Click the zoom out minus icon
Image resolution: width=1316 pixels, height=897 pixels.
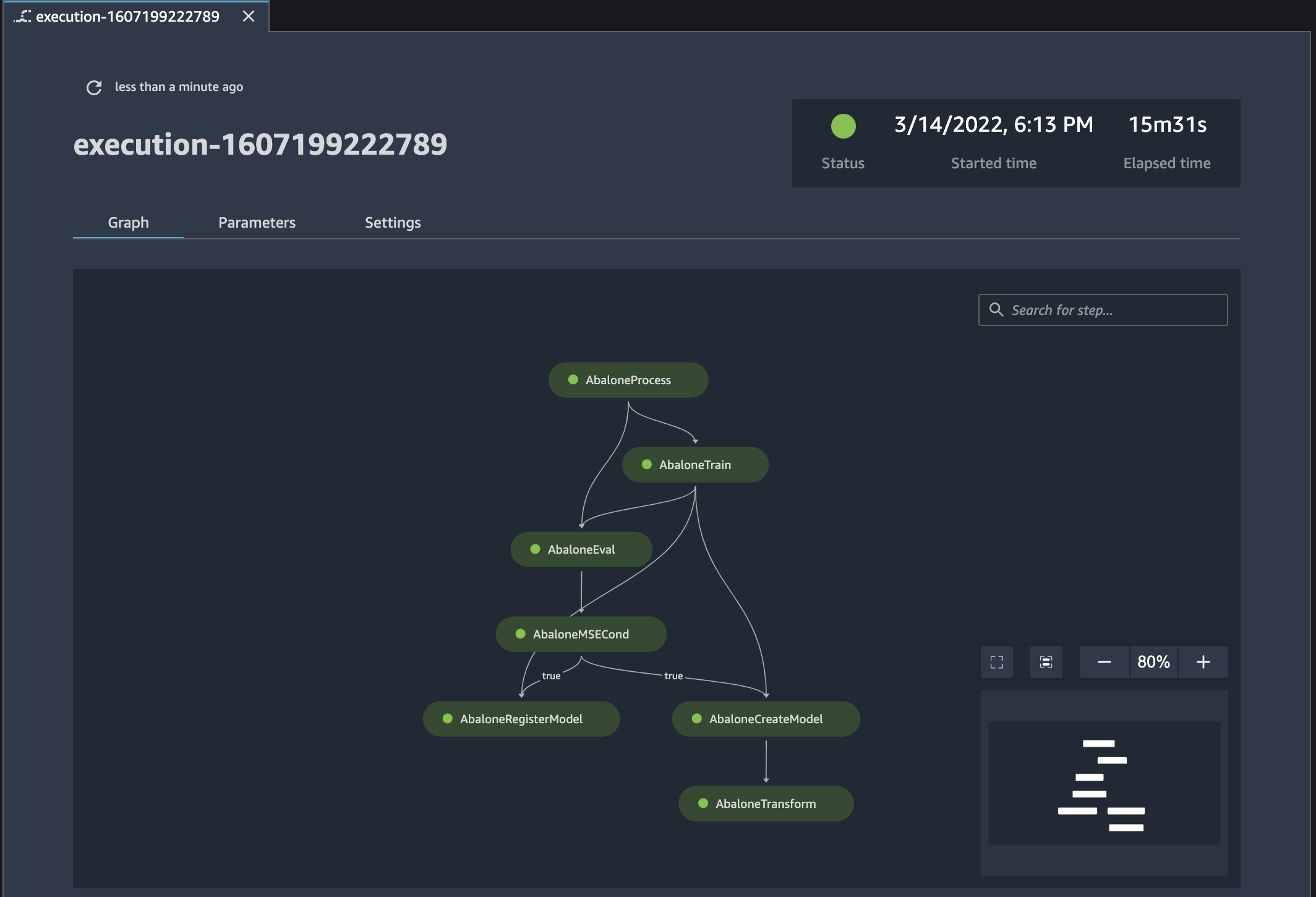[x=1105, y=661]
